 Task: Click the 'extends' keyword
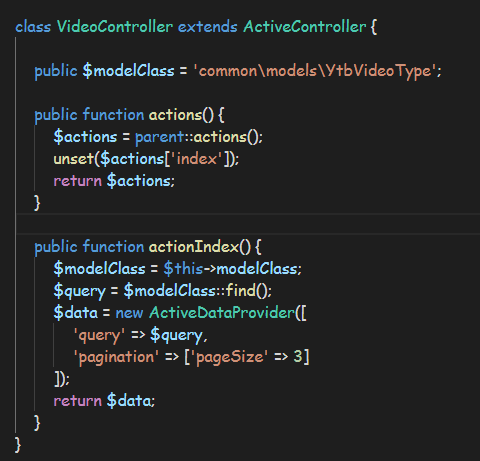(x=207, y=27)
